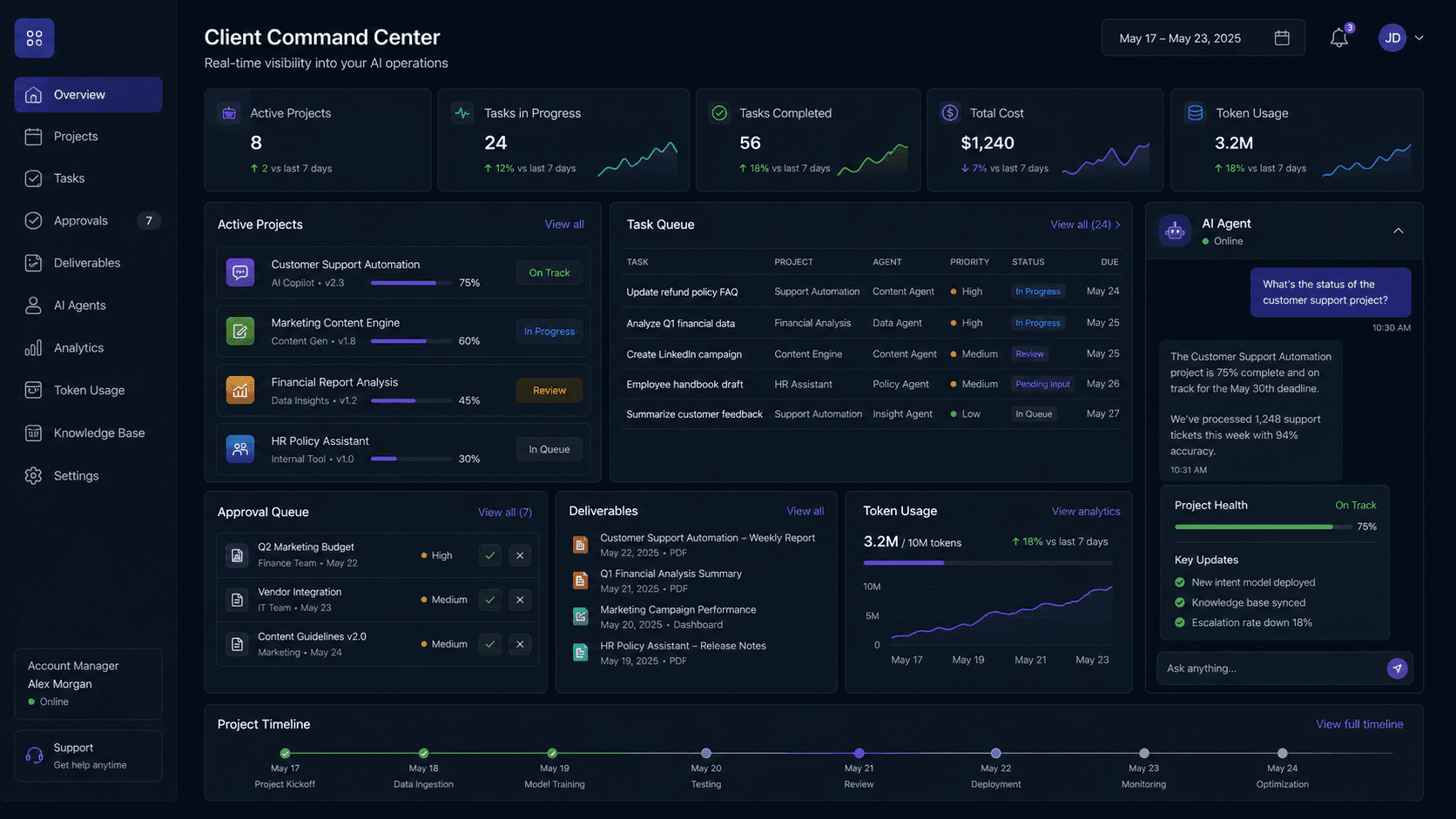The width and height of the screenshot is (1456, 819).
Task: Open Settings in the sidebar
Action: pos(88,475)
